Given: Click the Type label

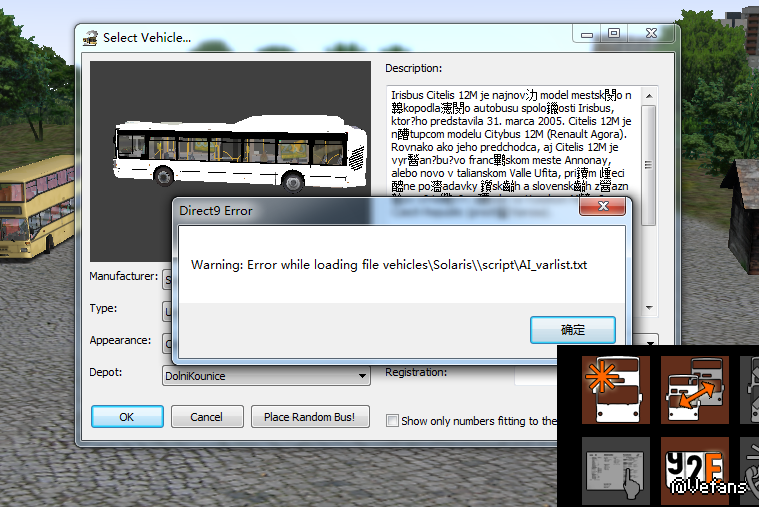Looking at the screenshot, I should coord(103,308).
